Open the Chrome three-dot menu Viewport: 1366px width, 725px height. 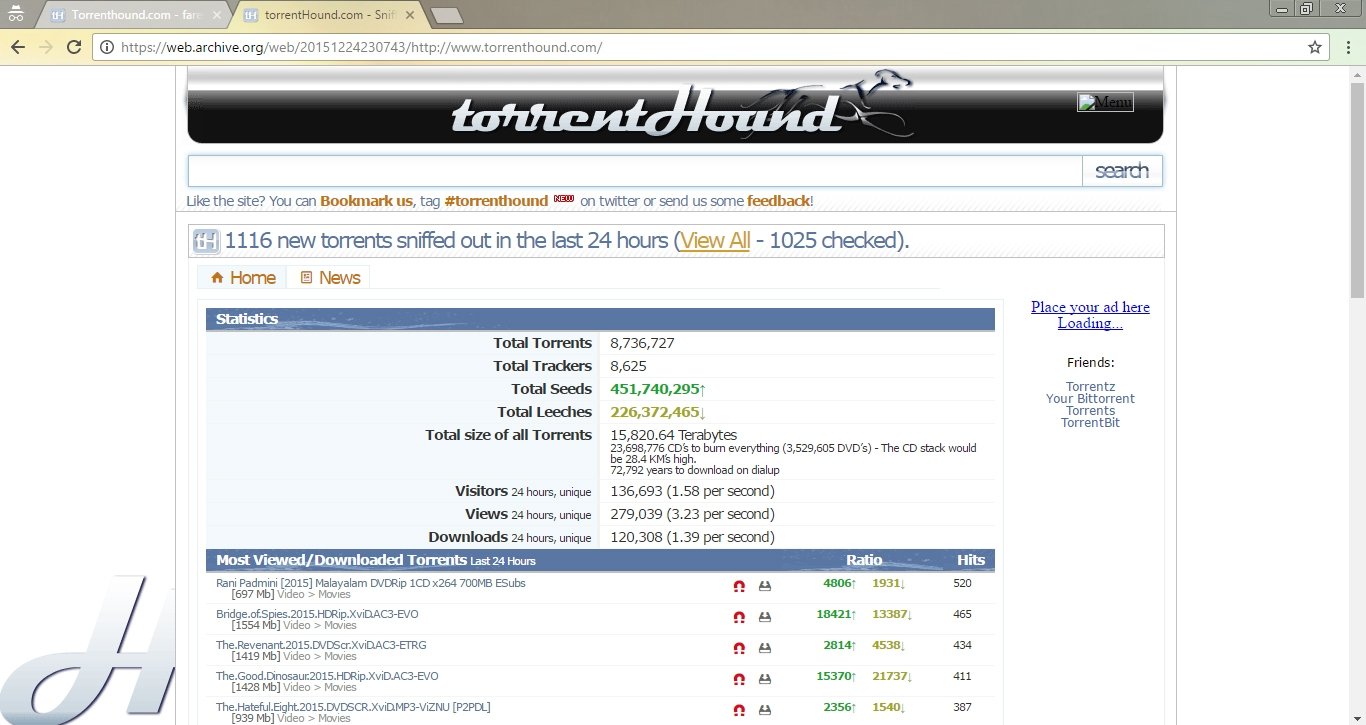[x=1347, y=47]
